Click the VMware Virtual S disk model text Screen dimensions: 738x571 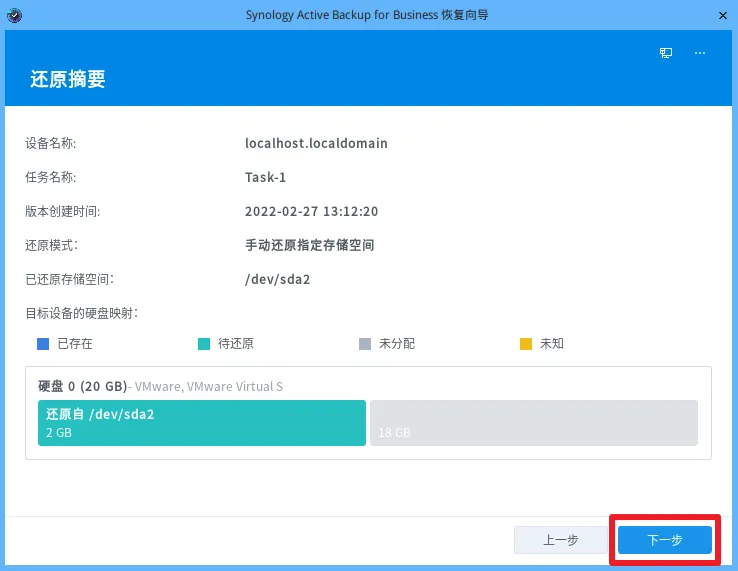point(209,386)
